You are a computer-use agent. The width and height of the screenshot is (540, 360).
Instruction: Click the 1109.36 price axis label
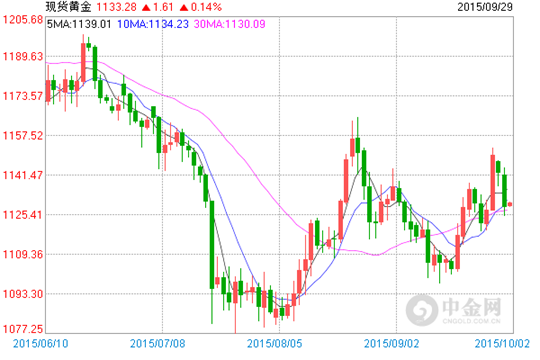tap(23, 255)
